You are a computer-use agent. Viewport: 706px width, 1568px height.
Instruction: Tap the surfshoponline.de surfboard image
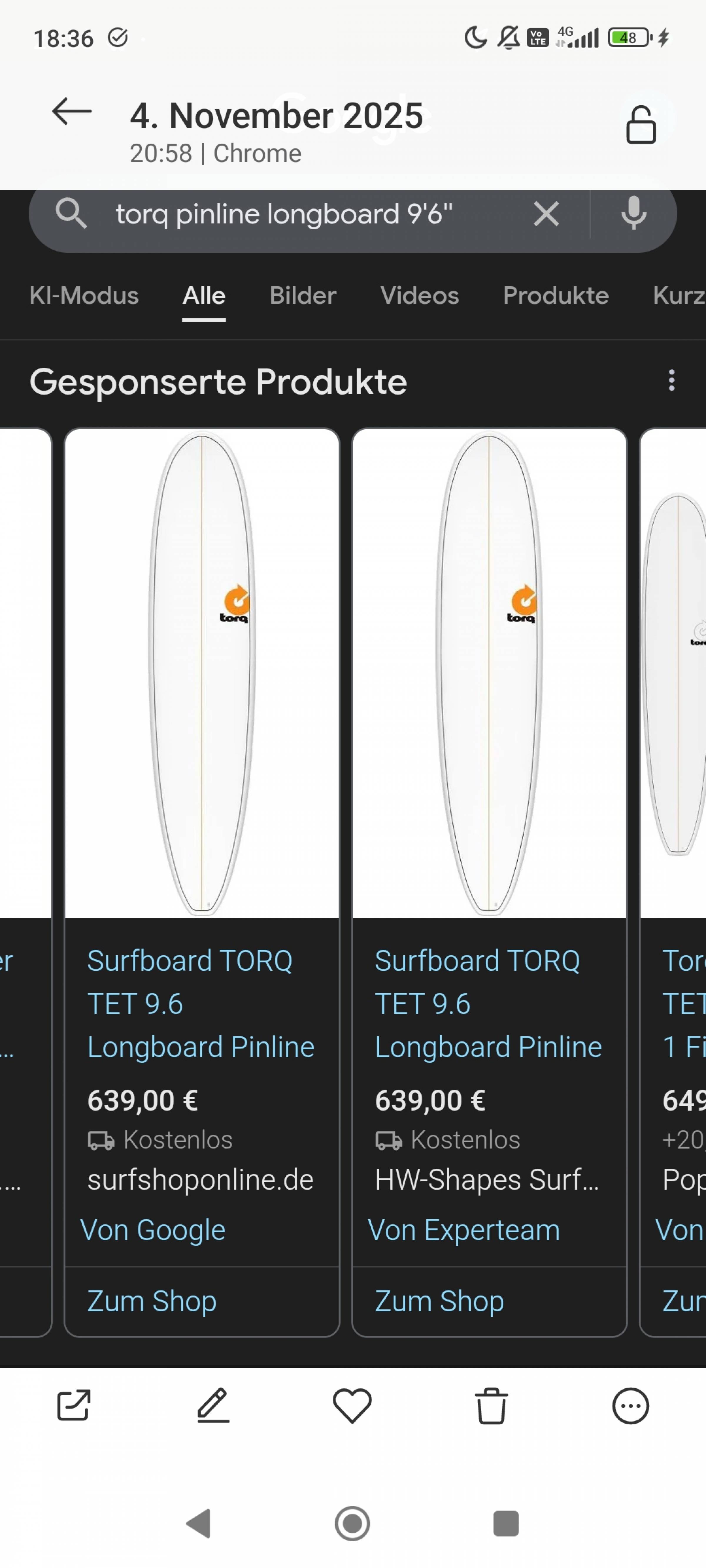pos(202,673)
